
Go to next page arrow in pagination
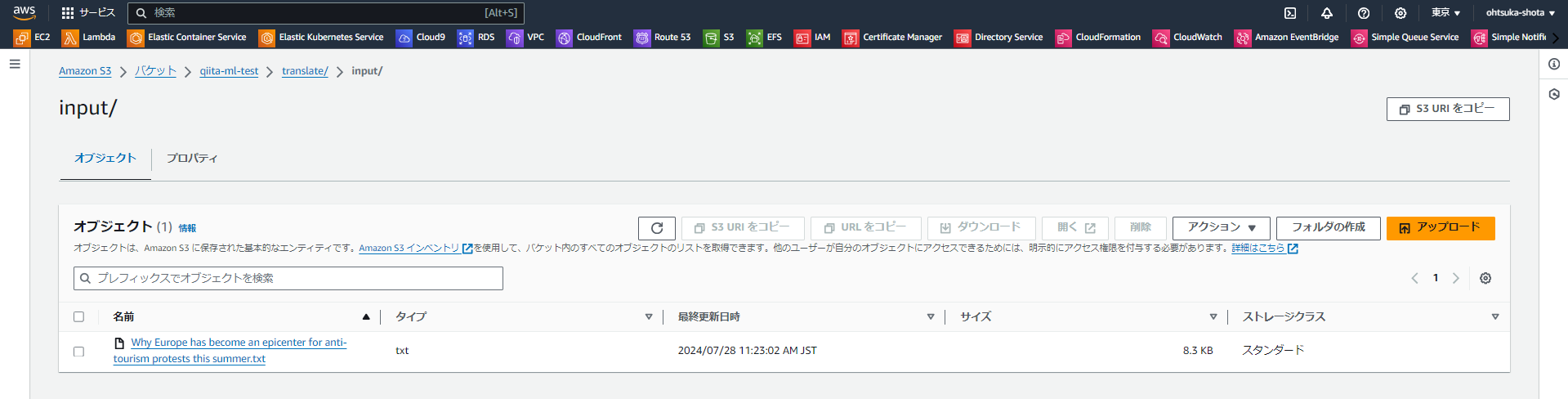coord(1456,278)
